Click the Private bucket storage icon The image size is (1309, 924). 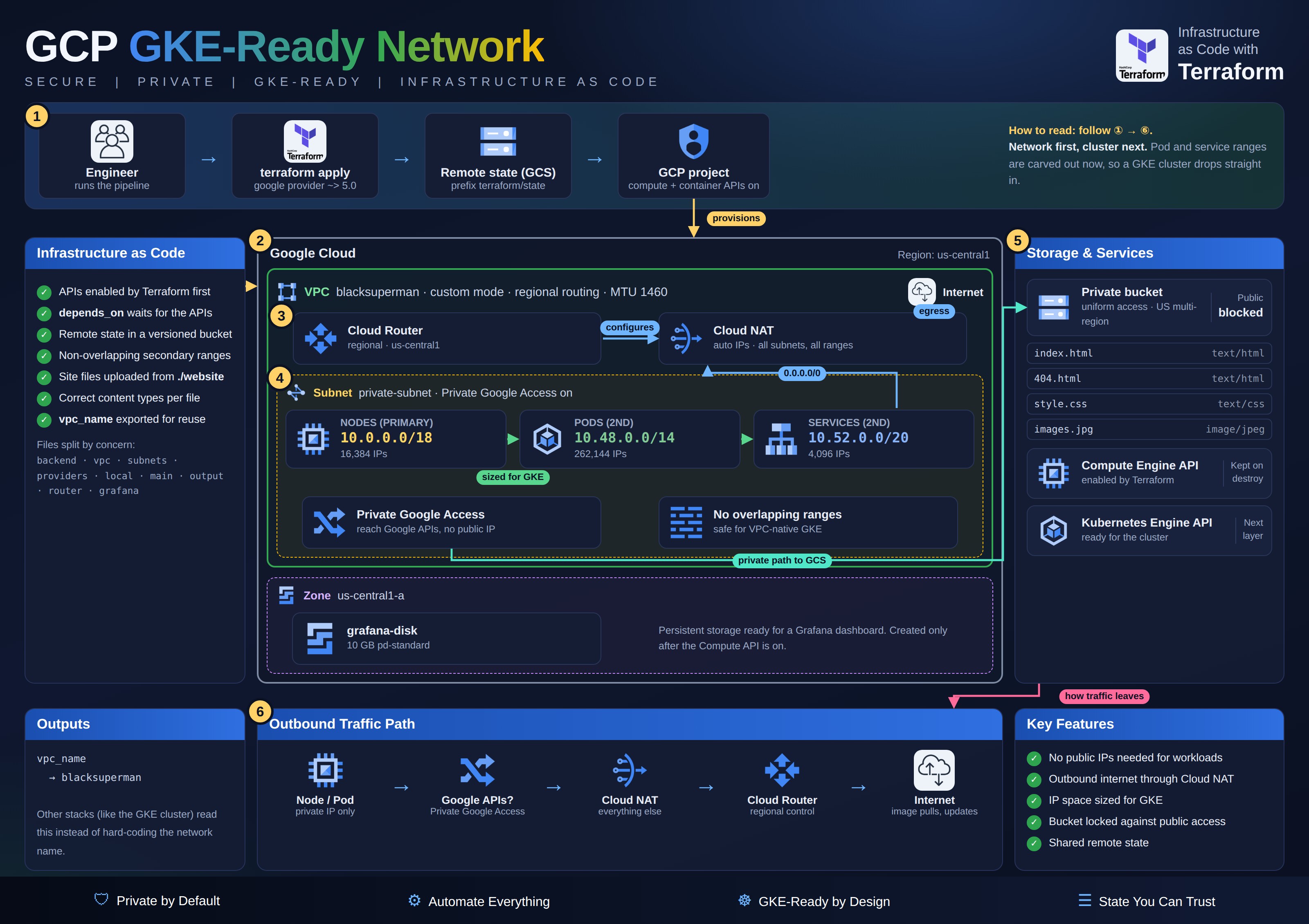click(x=1053, y=307)
